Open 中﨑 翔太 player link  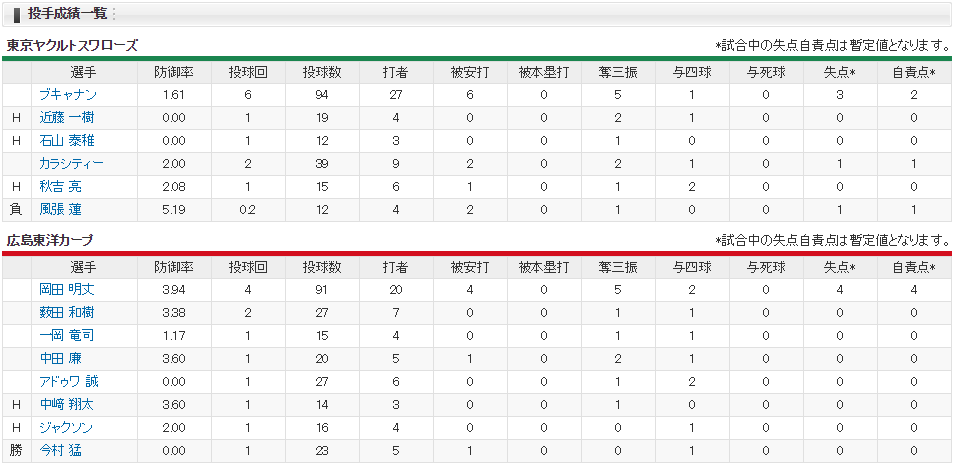[66, 405]
